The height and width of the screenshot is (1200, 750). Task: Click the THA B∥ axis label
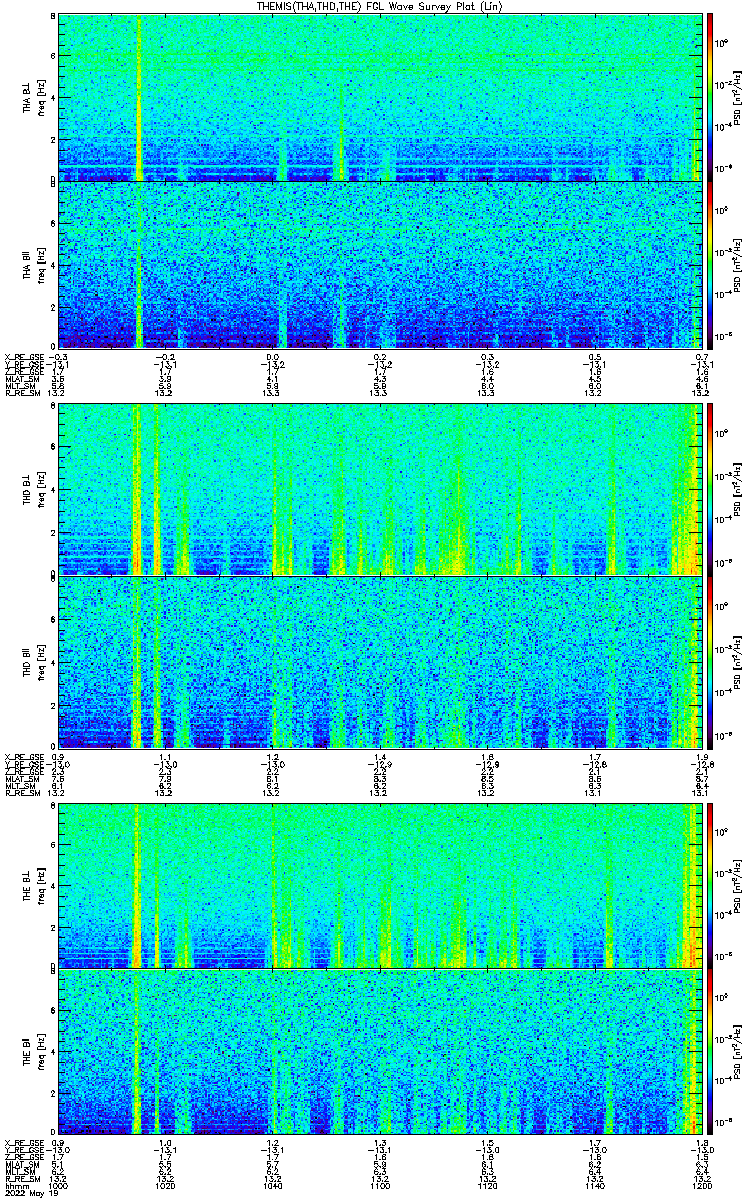pos(27,265)
